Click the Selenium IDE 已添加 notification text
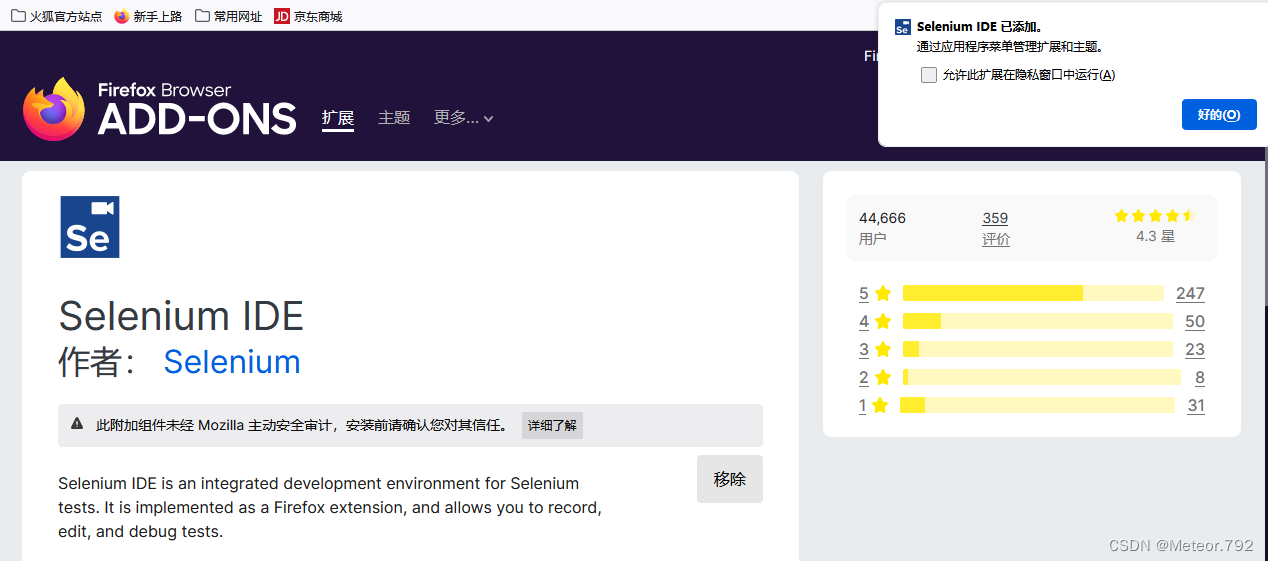This screenshot has width=1268, height=561. click(x=980, y=27)
